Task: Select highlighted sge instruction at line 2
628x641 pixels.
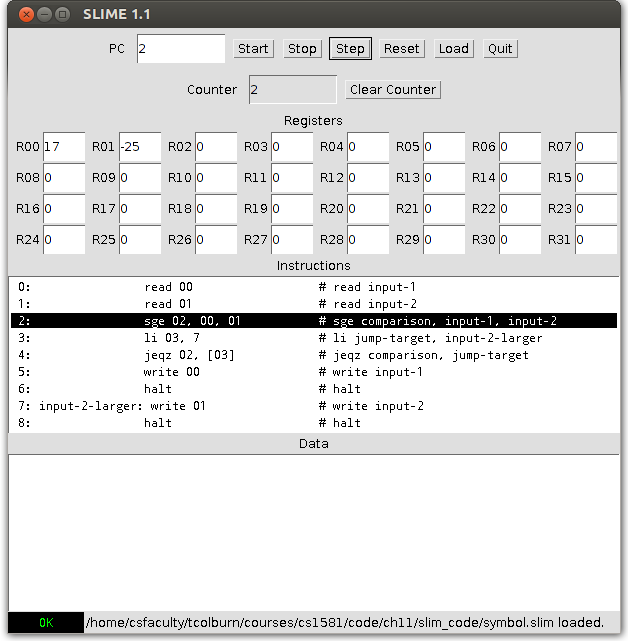Action: click(x=313, y=321)
